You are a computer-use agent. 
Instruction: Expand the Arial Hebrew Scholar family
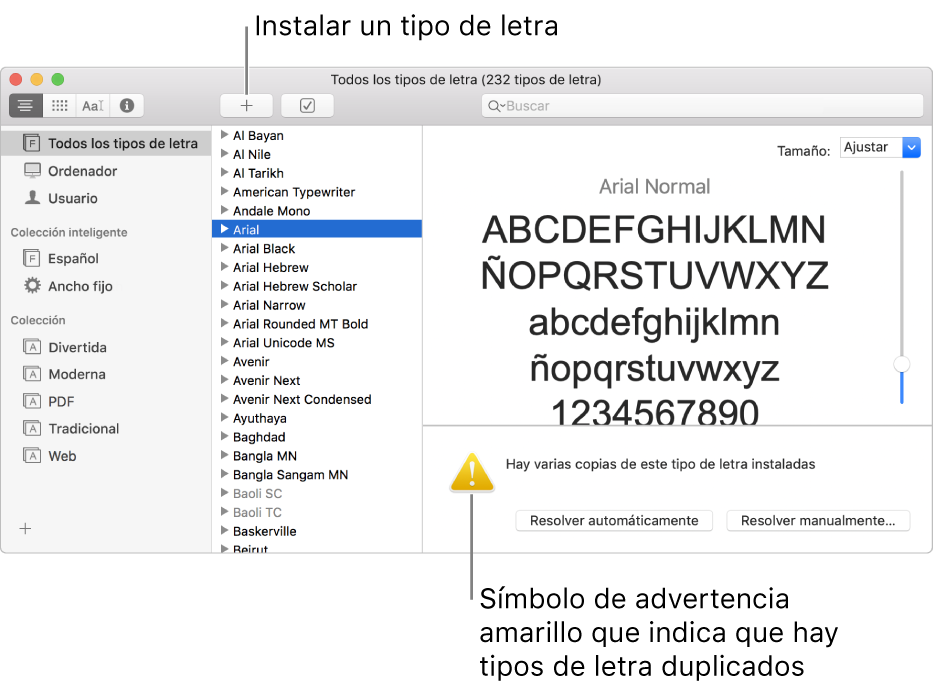[225, 285]
